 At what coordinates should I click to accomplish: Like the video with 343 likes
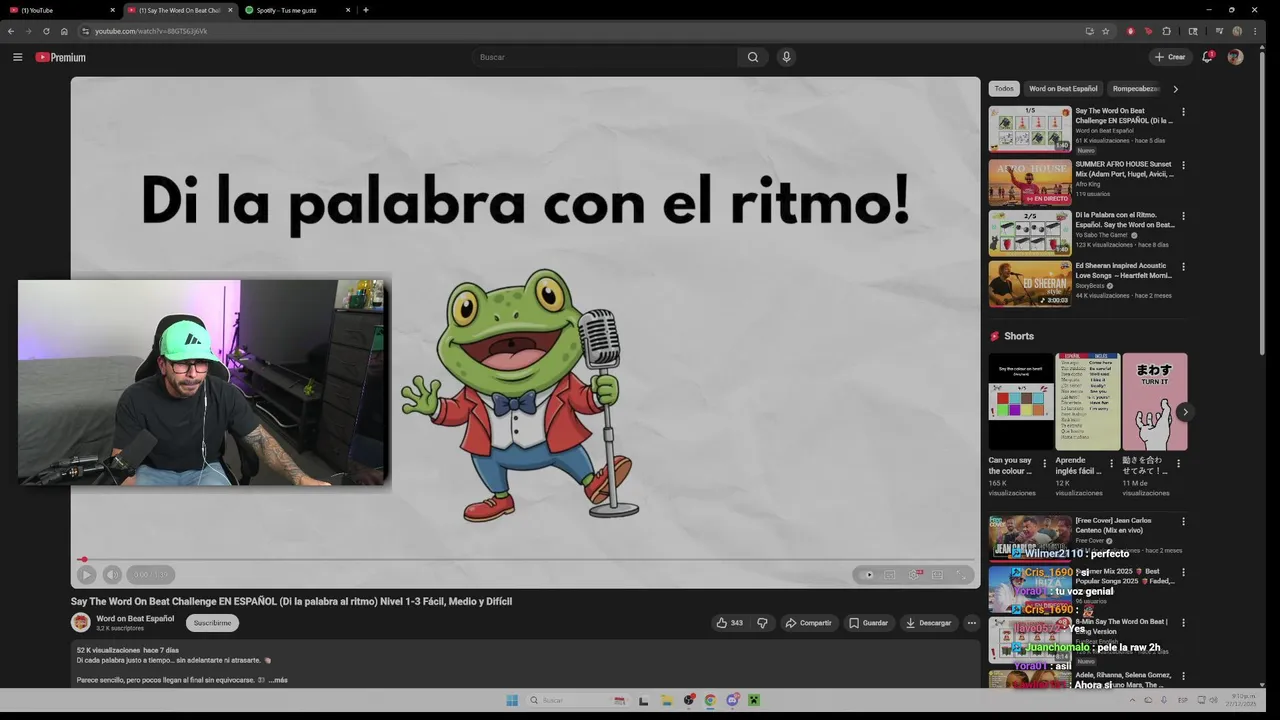[x=729, y=623]
